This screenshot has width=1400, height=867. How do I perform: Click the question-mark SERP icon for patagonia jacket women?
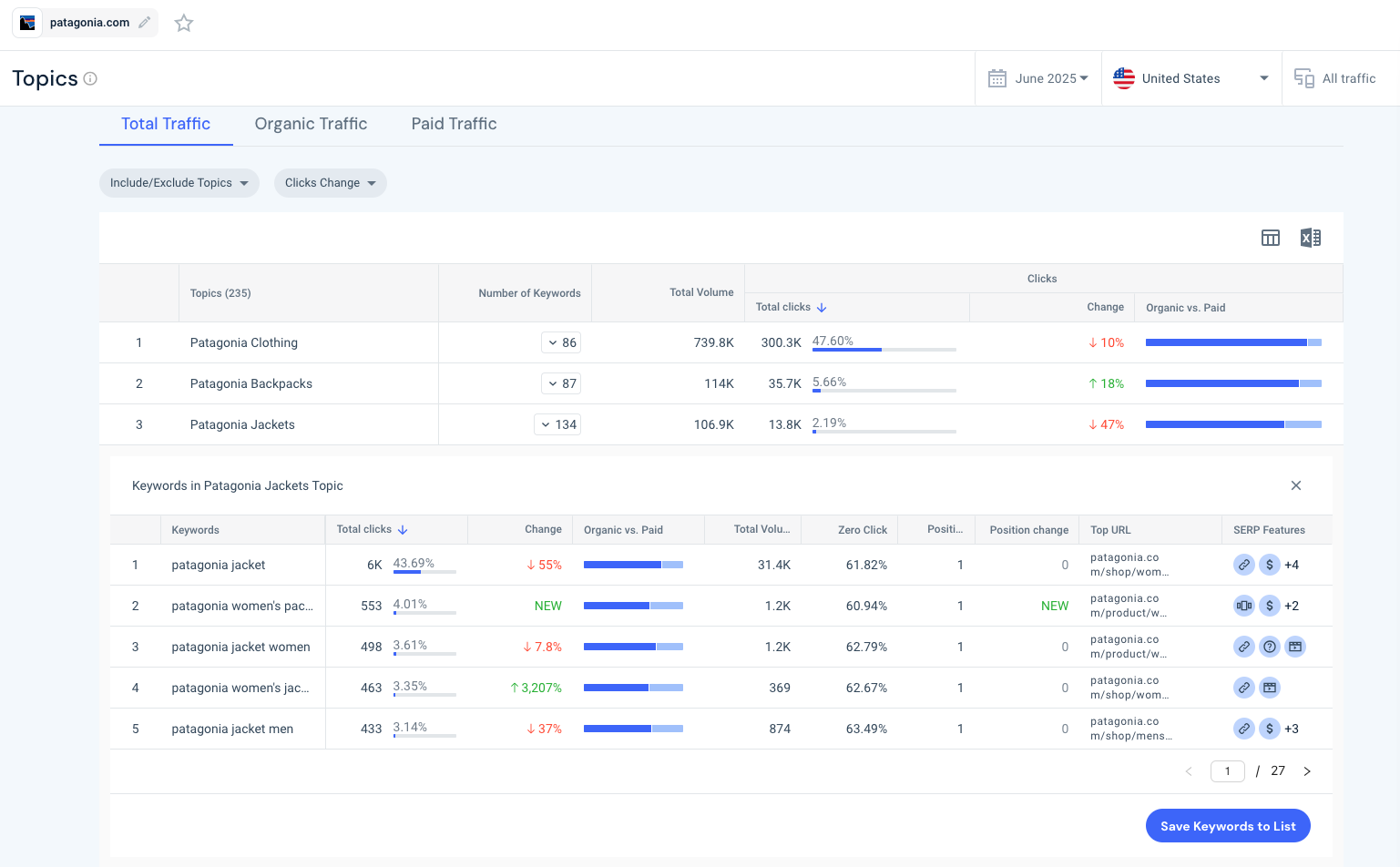(x=1270, y=647)
